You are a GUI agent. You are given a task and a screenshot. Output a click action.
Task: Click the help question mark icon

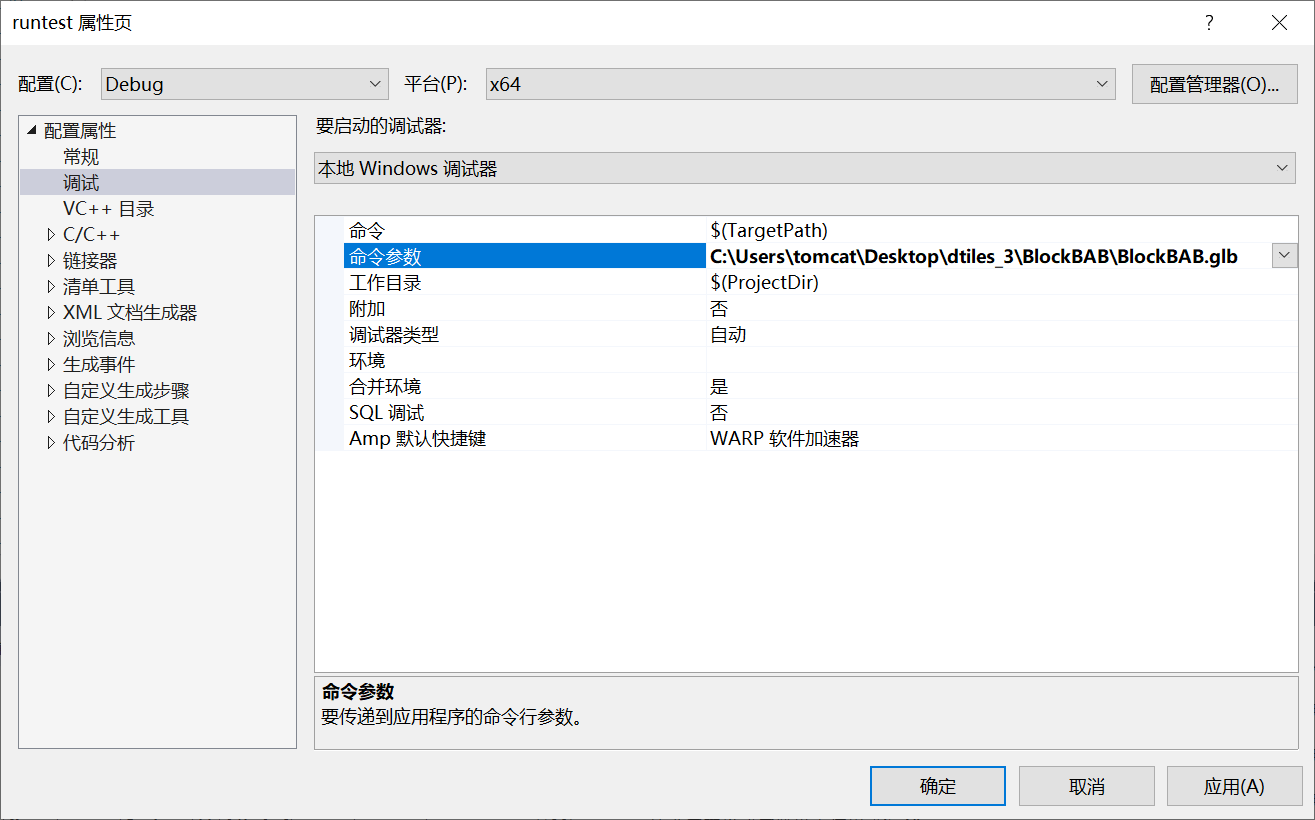tap(1209, 22)
